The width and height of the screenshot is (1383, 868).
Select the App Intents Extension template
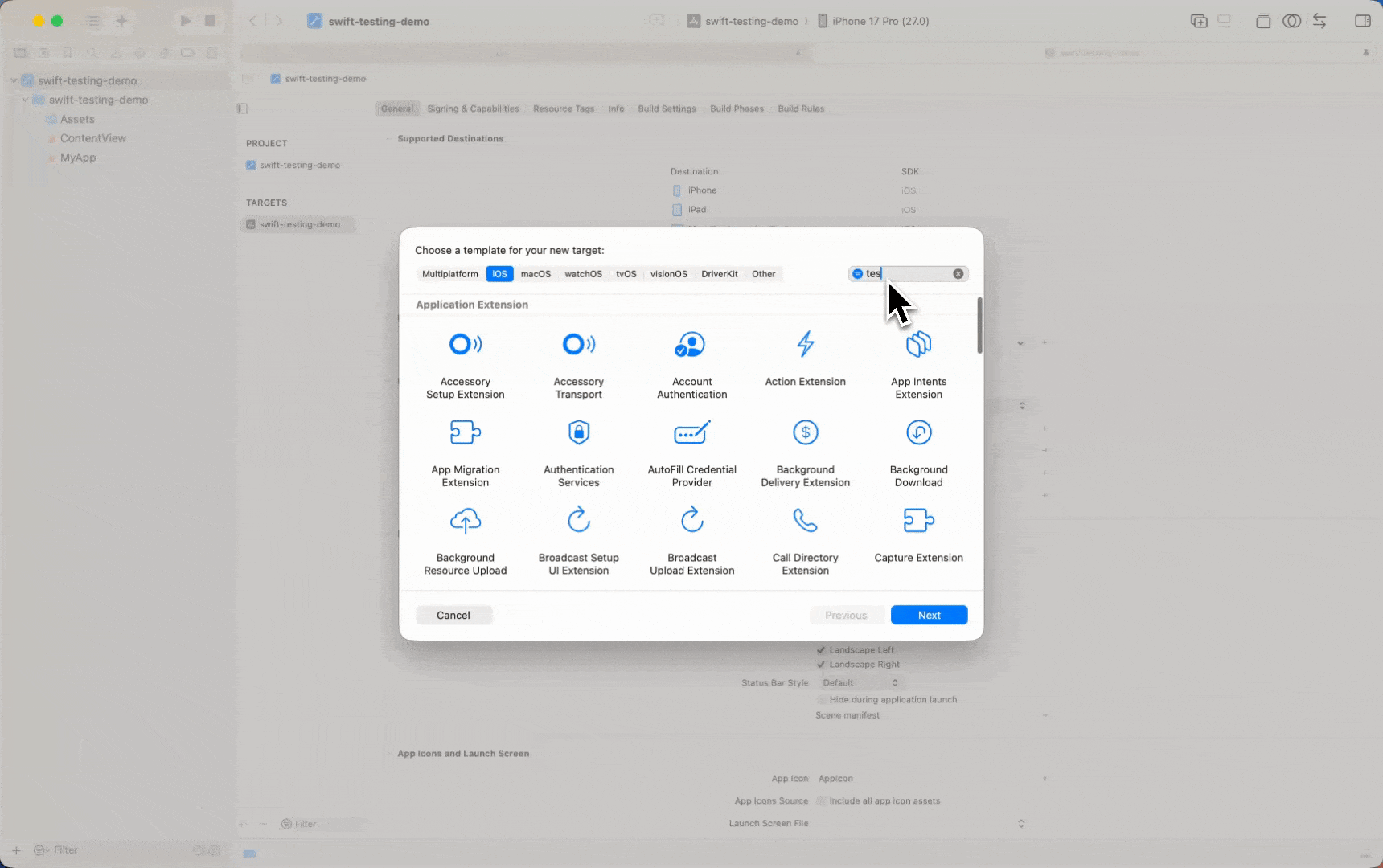(x=918, y=364)
